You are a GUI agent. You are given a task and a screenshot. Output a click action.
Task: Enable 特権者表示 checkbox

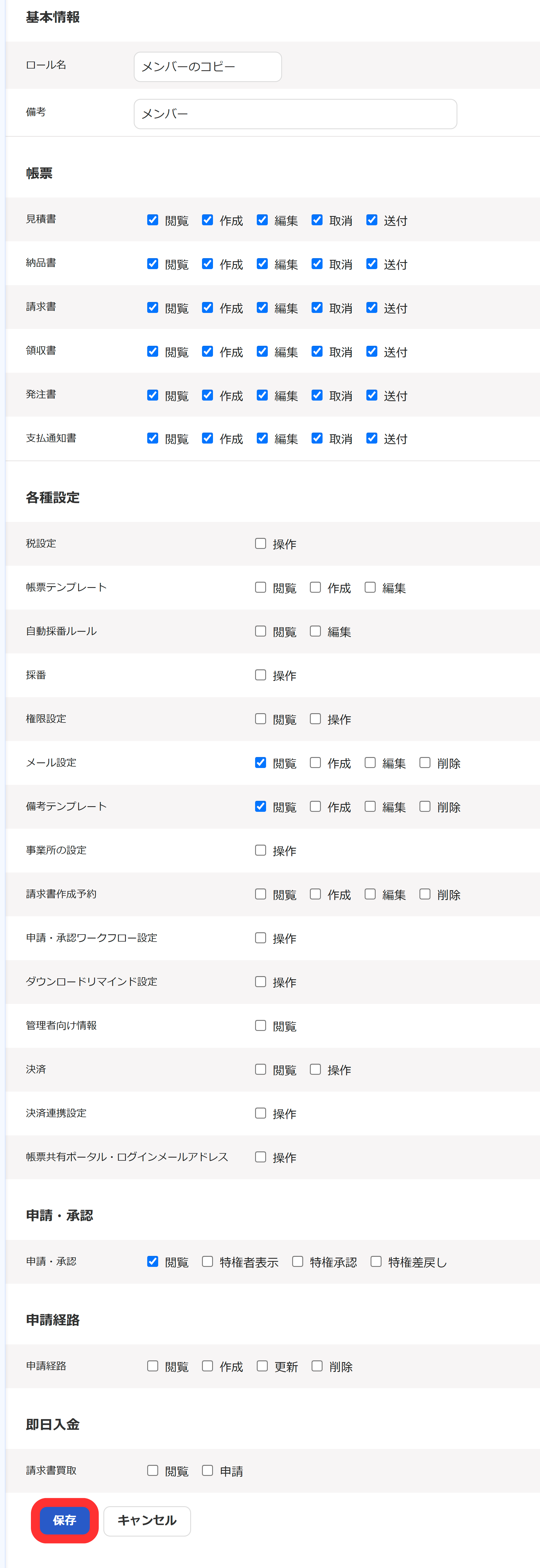pyautogui.click(x=208, y=1262)
